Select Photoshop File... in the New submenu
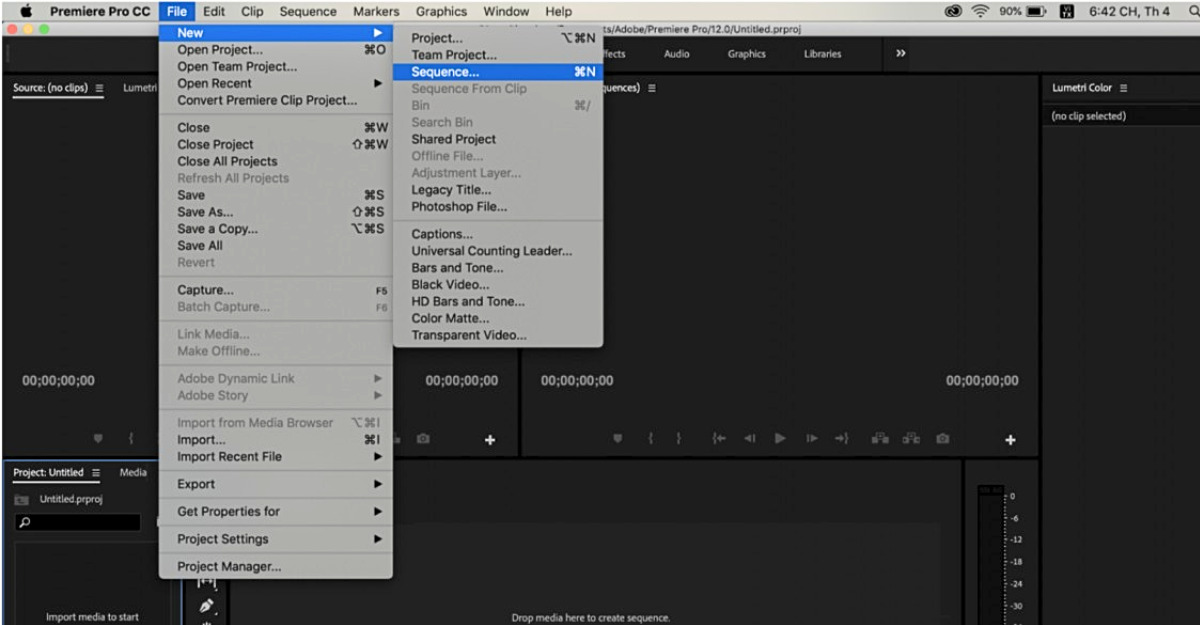Viewport: 1200px width, 625px height. coord(498,207)
